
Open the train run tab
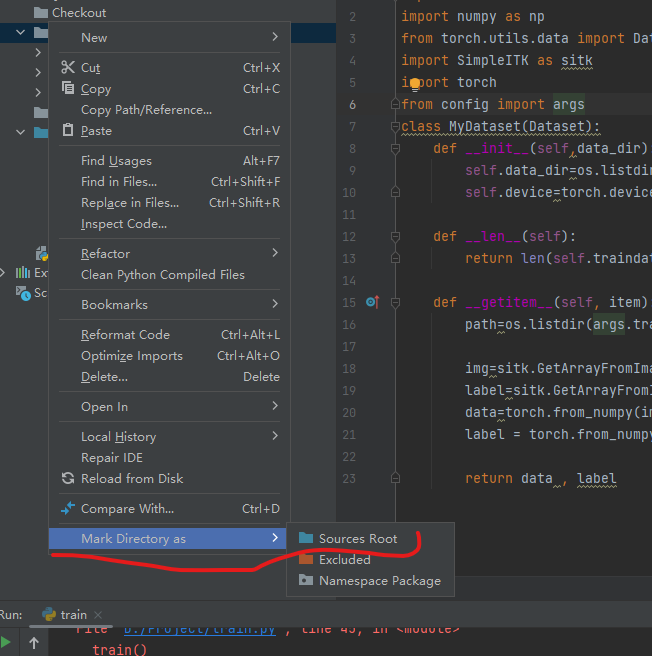click(x=71, y=615)
